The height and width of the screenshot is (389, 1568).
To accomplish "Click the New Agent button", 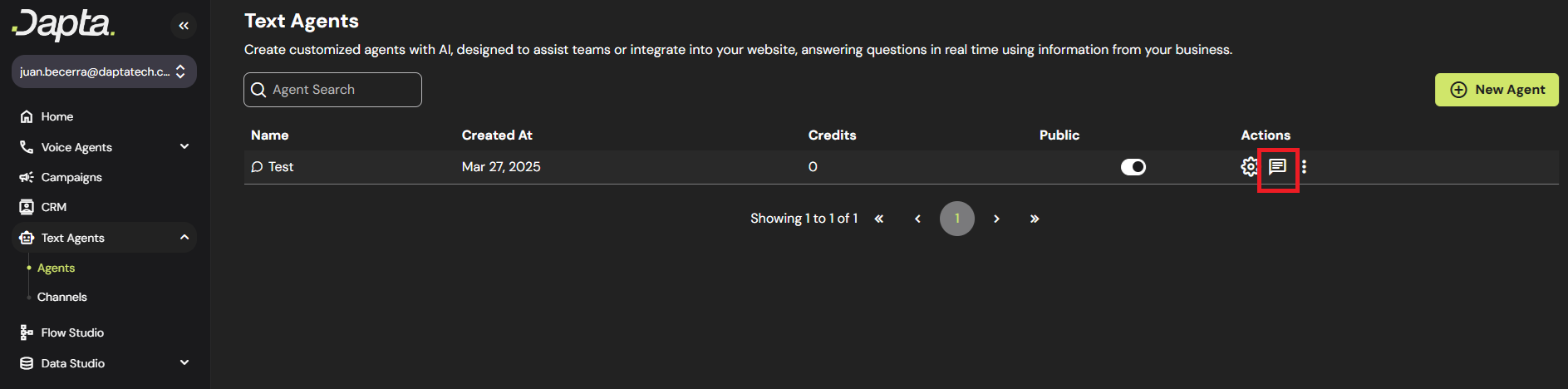I will [x=1497, y=90].
